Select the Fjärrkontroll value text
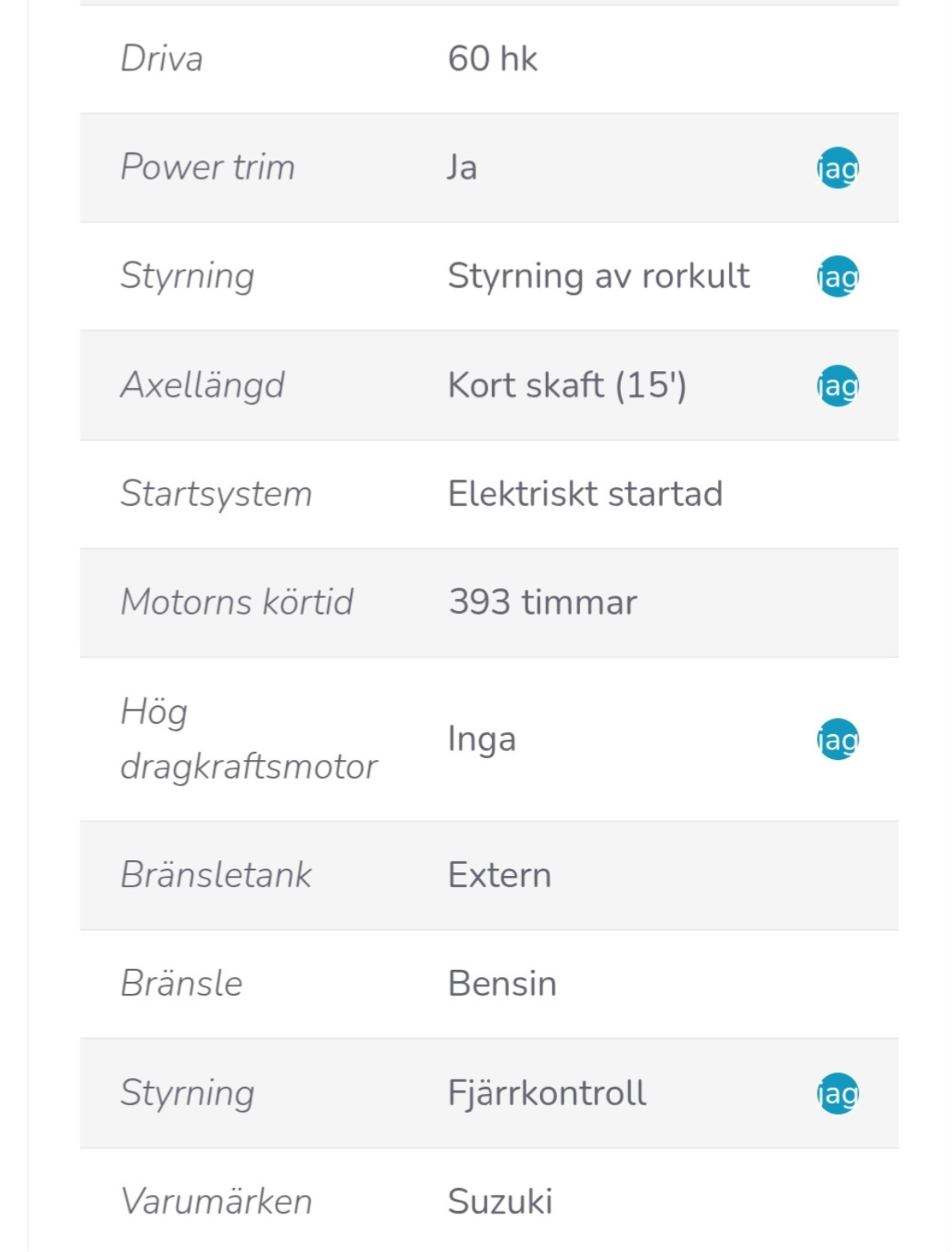This screenshot has width=952, height=1252. click(x=547, y=1093)
